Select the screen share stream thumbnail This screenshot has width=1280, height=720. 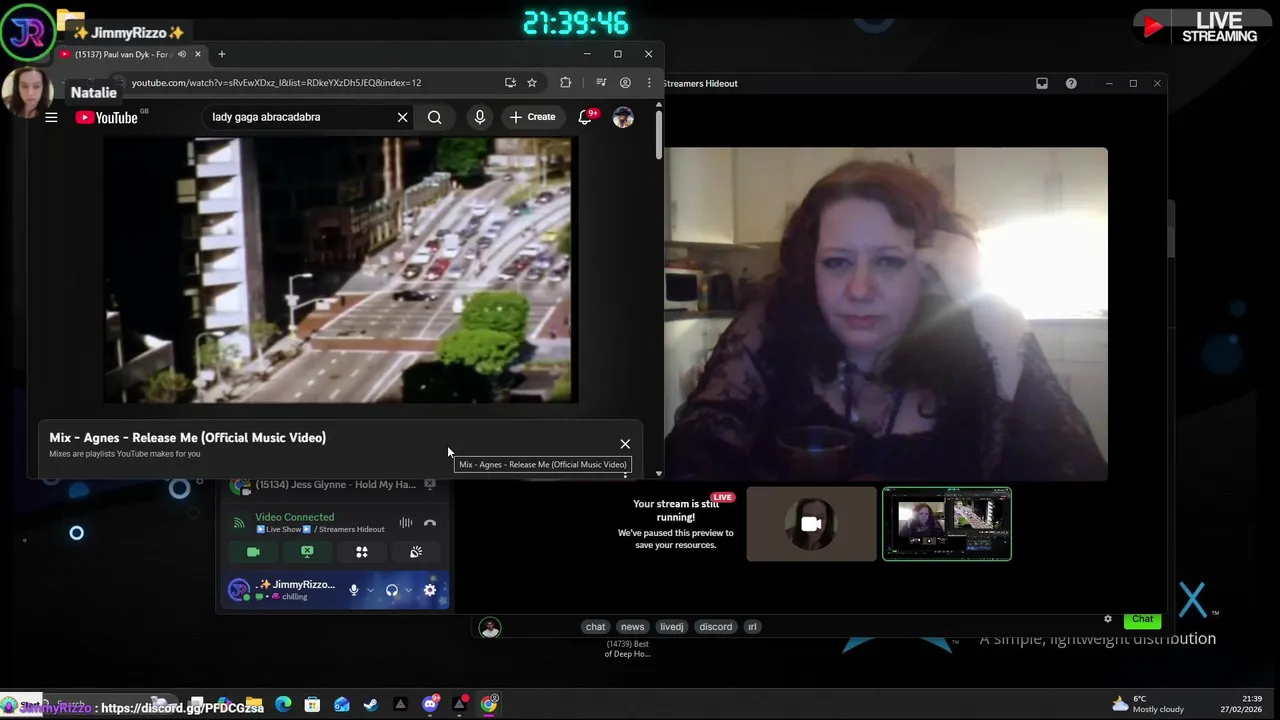click(x=947, y=524)
